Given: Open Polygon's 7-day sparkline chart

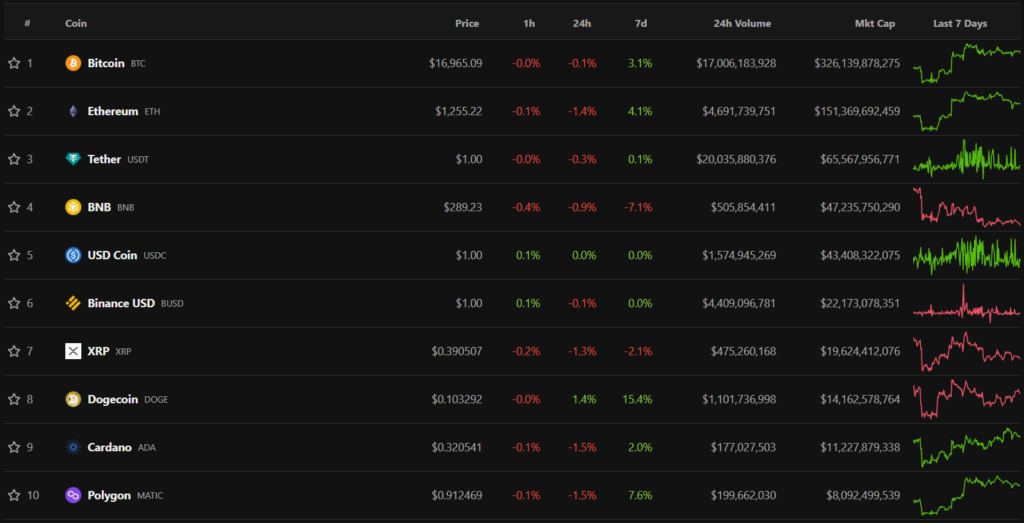Looking at the screenshot, I should pyautogui.click(x=967, y=496).
